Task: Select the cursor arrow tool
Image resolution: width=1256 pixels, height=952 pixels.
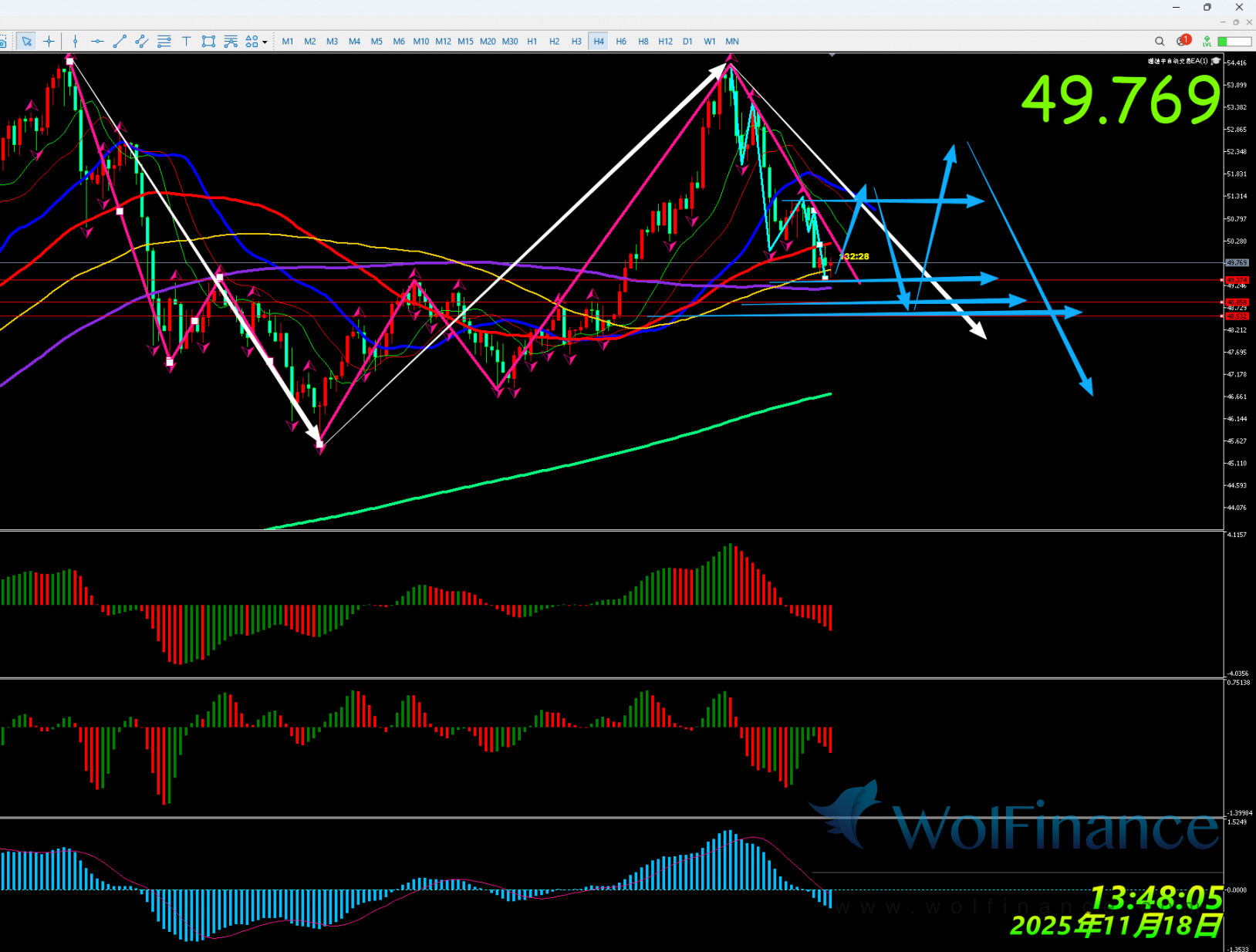Action: [27, 42]
